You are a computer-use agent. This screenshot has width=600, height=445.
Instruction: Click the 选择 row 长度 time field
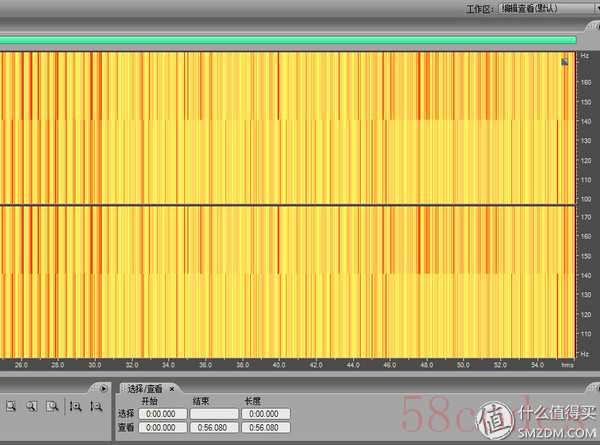[266, 414]
